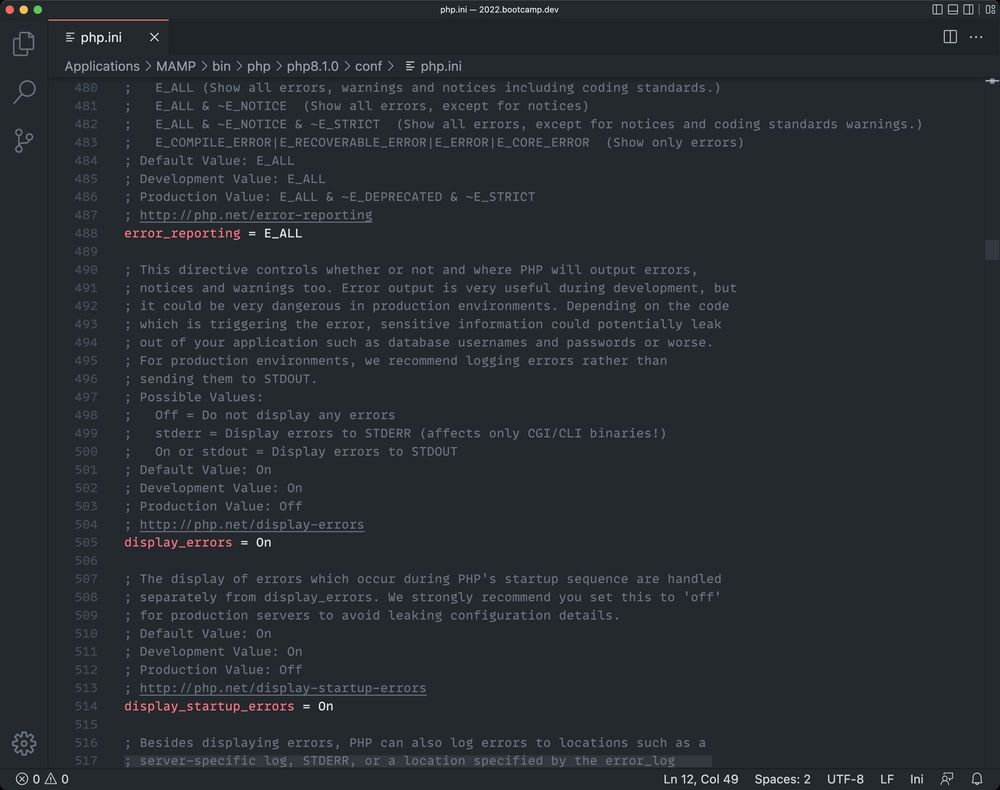Open the more actions ellipsis menu

click(x=977, y=37)
